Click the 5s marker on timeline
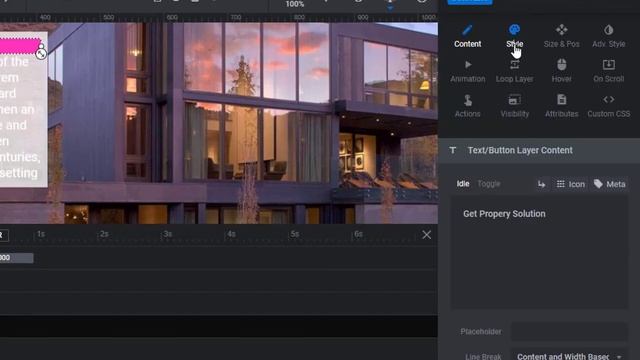Screen dimensions: 640x360 point(295,234)
